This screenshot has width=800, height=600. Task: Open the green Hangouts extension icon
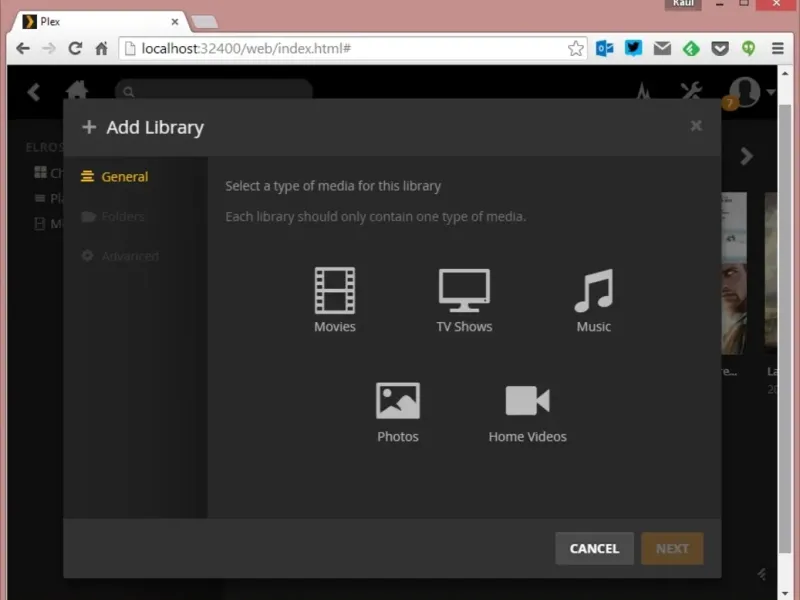click(x=748, y=48)
